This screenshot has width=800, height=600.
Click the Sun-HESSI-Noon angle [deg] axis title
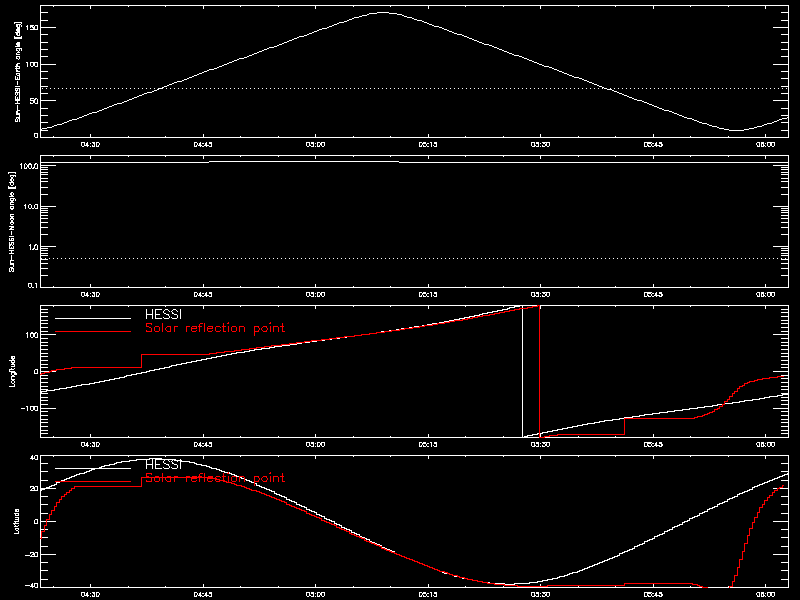(12, 221)
